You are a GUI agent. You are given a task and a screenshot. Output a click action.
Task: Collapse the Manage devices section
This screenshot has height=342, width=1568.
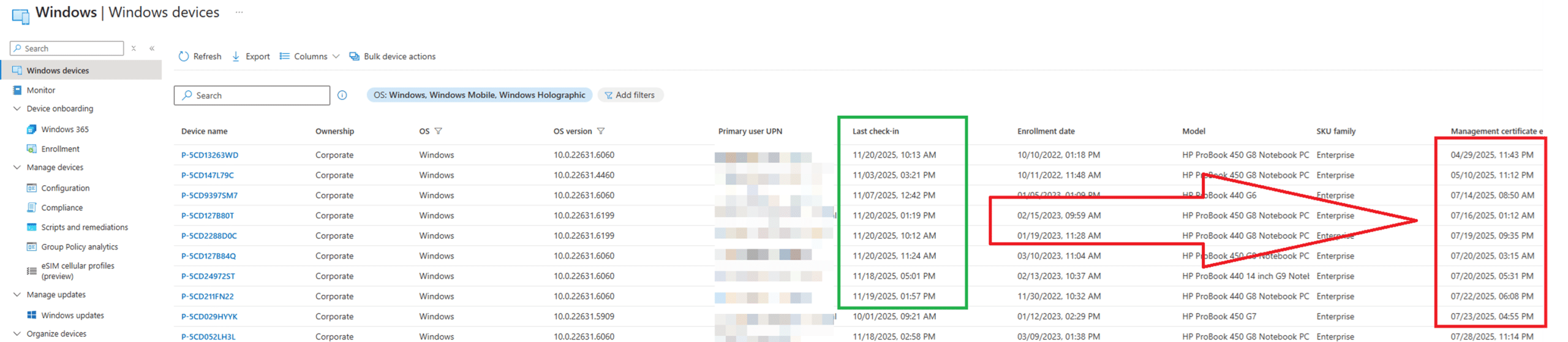point(17,167)
